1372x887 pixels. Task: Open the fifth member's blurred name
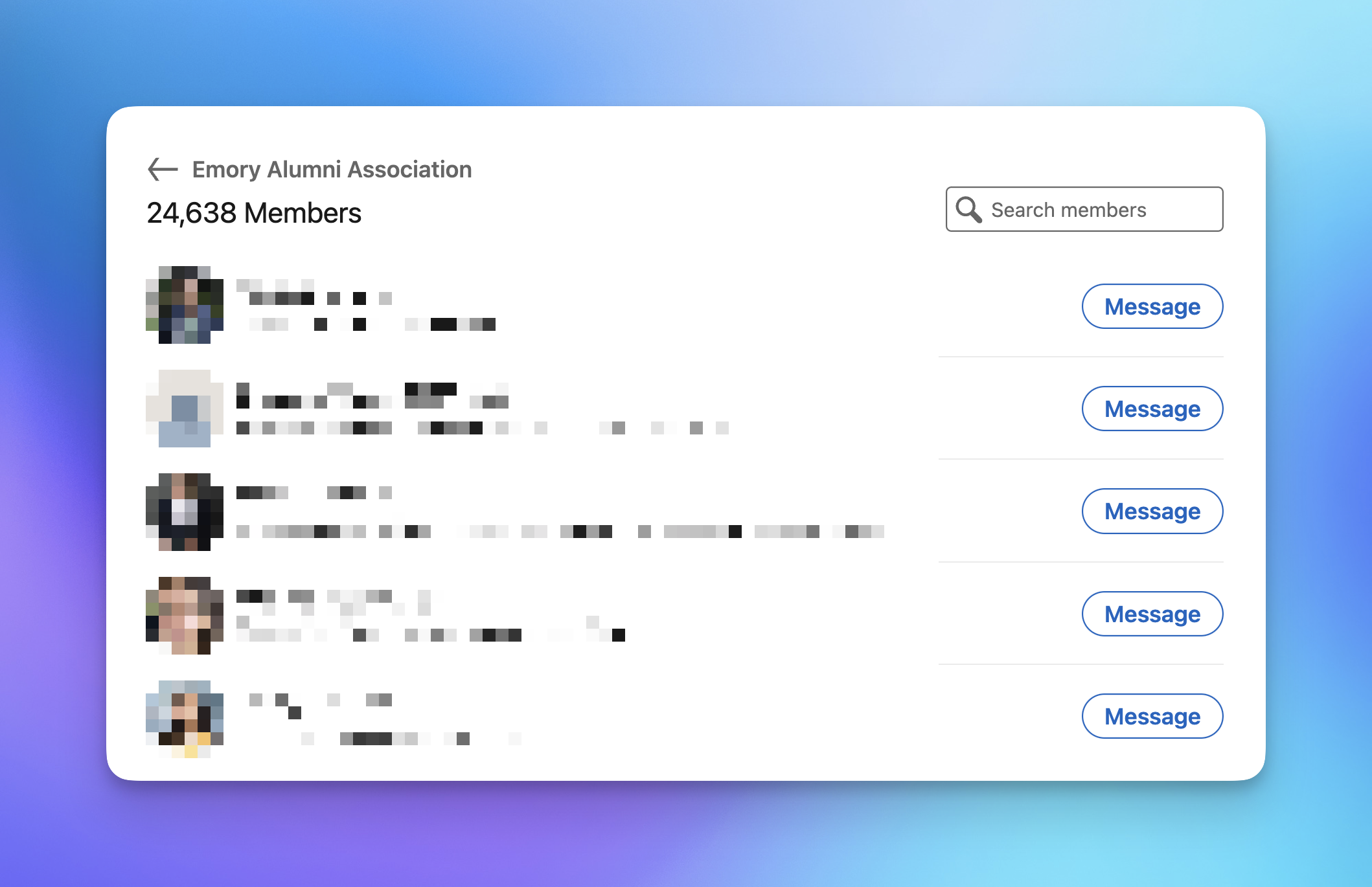coord(321,706)
